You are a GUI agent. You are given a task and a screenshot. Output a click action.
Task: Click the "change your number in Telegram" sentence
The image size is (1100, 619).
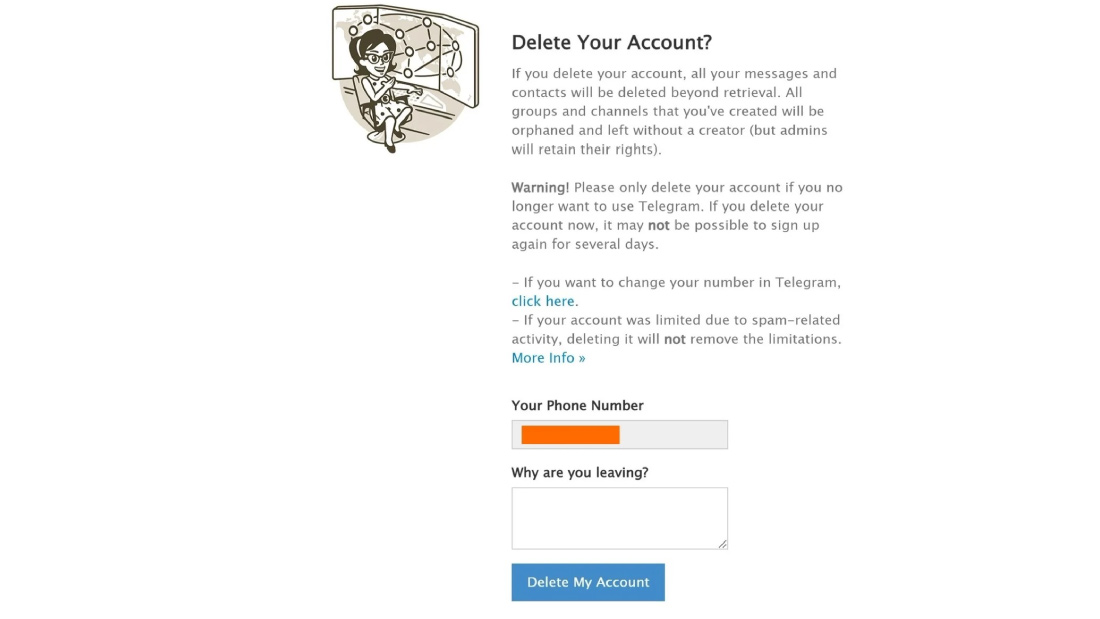(x=676, y=282)
